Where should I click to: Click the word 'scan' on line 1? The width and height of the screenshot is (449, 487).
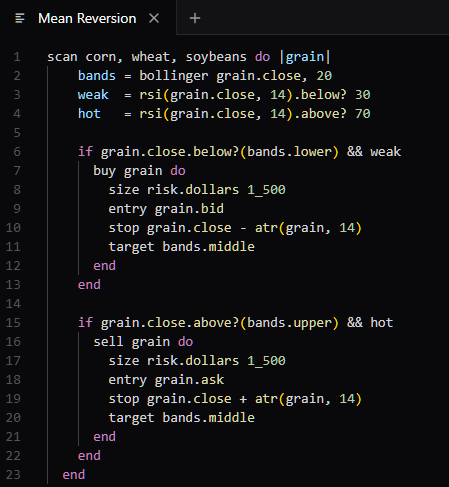tap(62, 57)
